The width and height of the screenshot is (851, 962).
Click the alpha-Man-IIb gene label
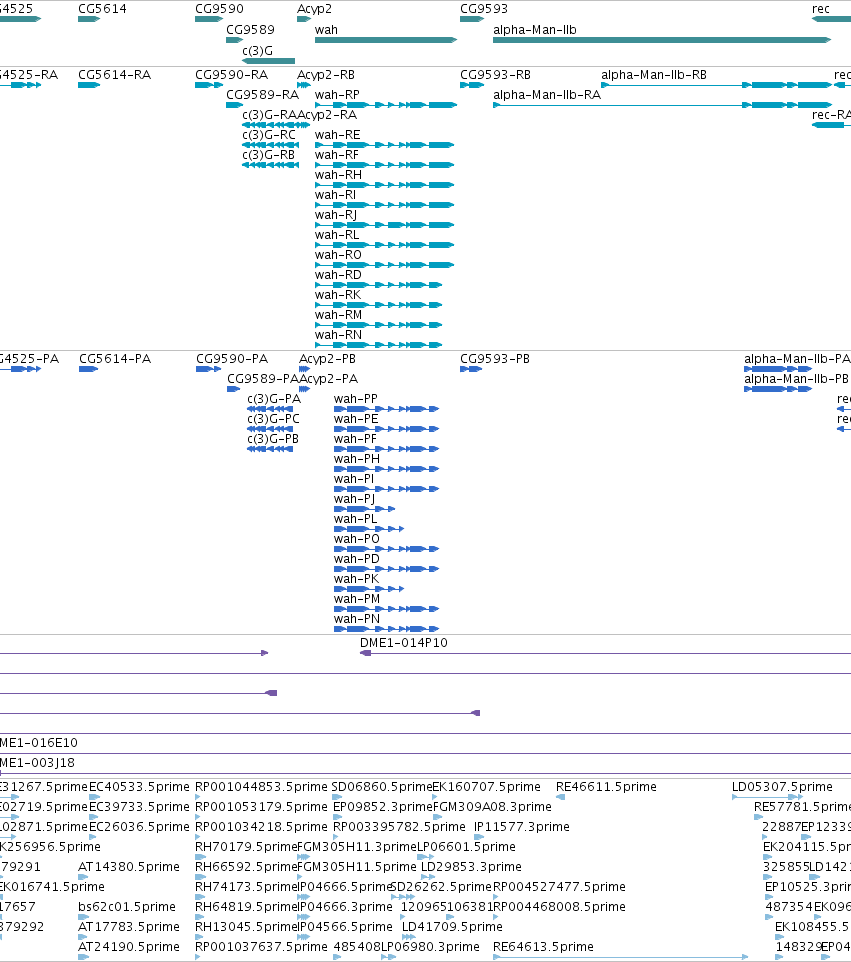pyautogui.click(x=535, y=29)
